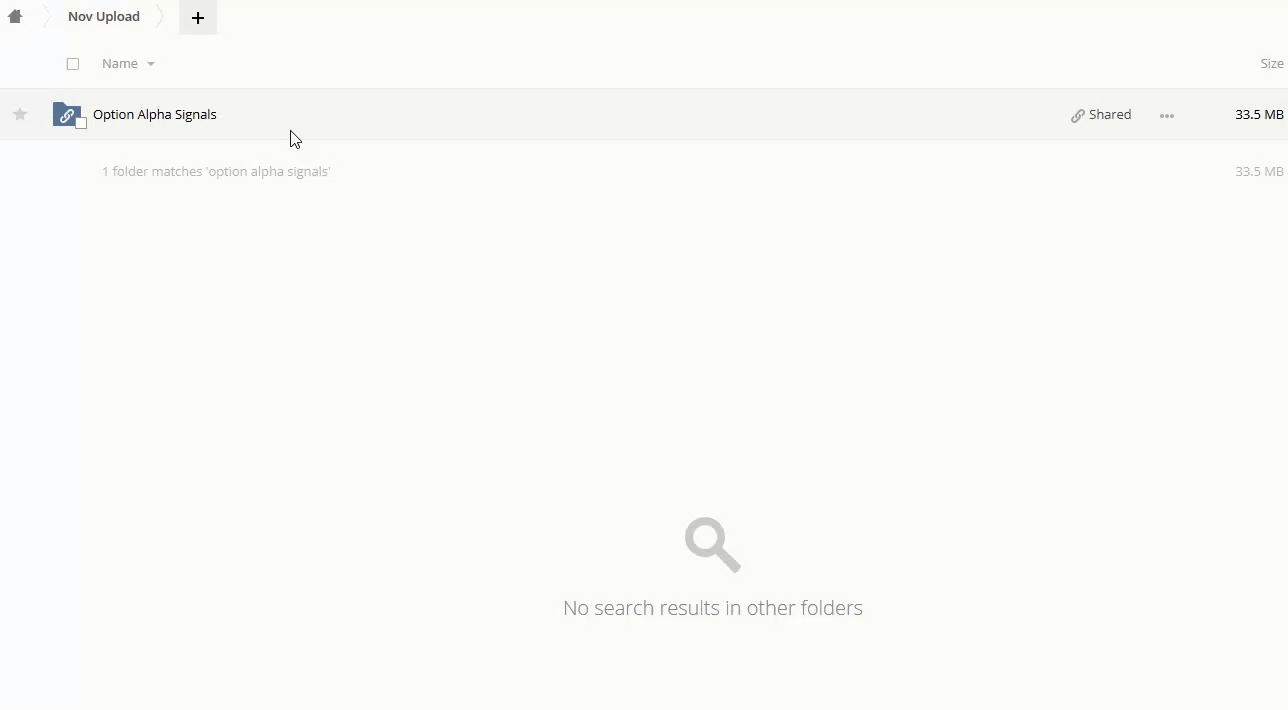
Task: Go to the Home root folder icon
Action: click(x=15, y=16)
